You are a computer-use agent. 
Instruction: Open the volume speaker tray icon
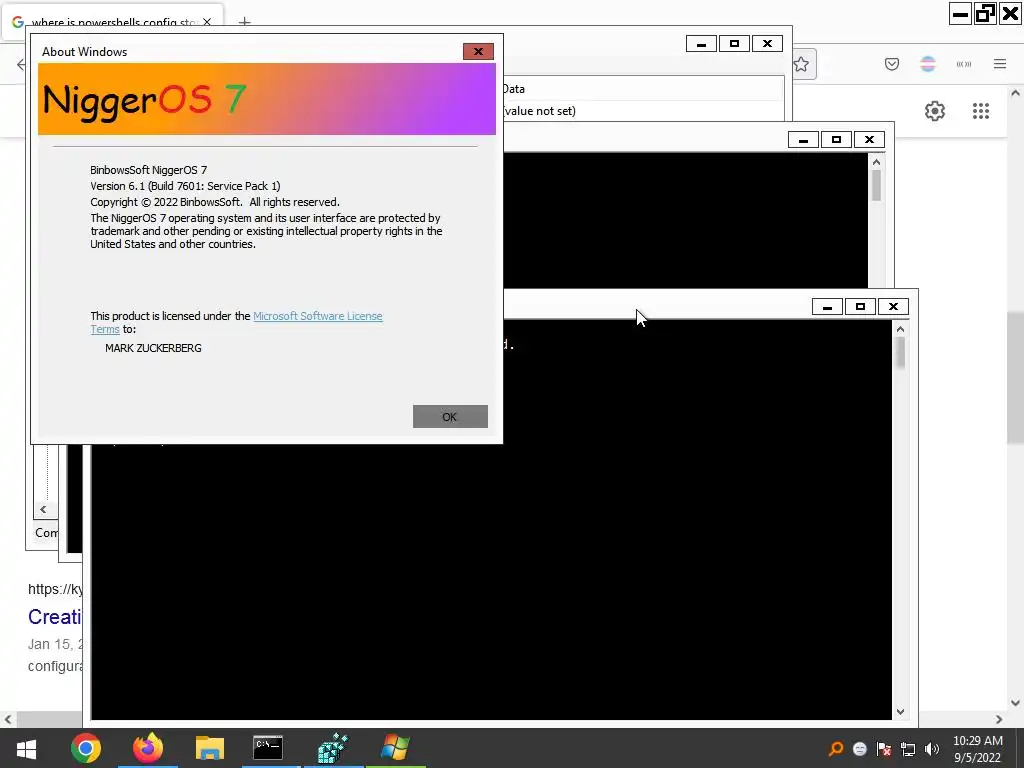[x=932, y=749]
